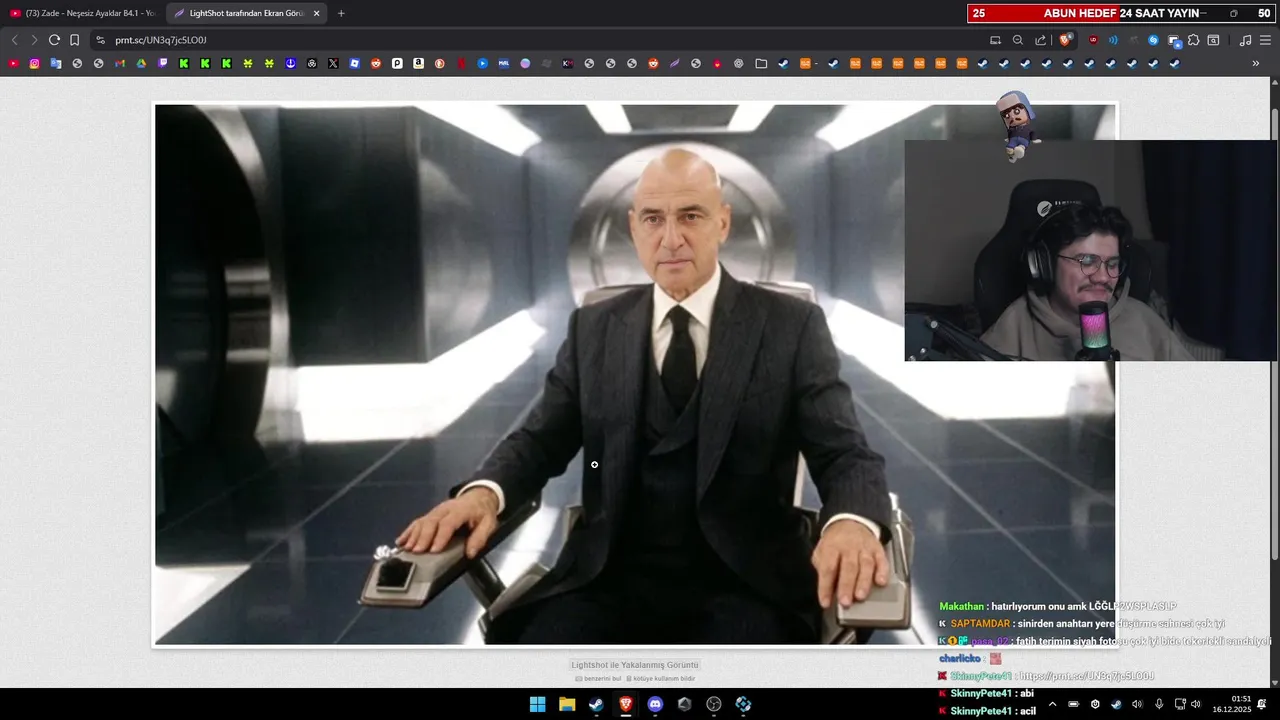The width and height of the screenshot is (1280, 720).
Task: Open the X (Twitter) bookmark
Action: 333,63
